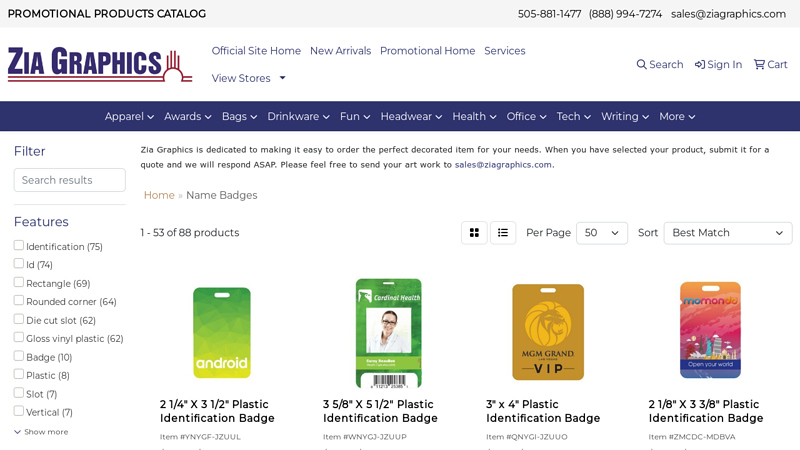Screen dimensions: 800x450
Task: Open Search with magnifier icon
Action: coord(659,65)
